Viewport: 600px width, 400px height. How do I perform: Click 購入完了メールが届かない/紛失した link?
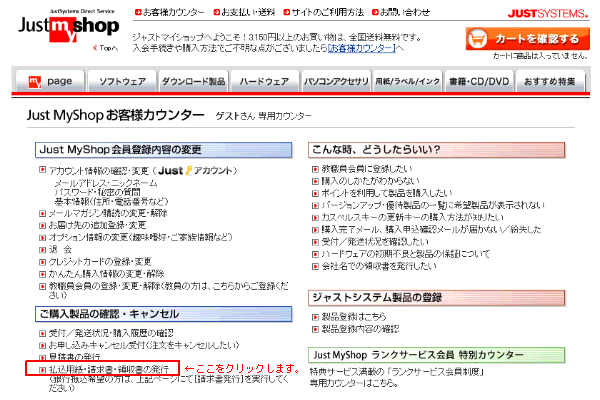(431, 229)
